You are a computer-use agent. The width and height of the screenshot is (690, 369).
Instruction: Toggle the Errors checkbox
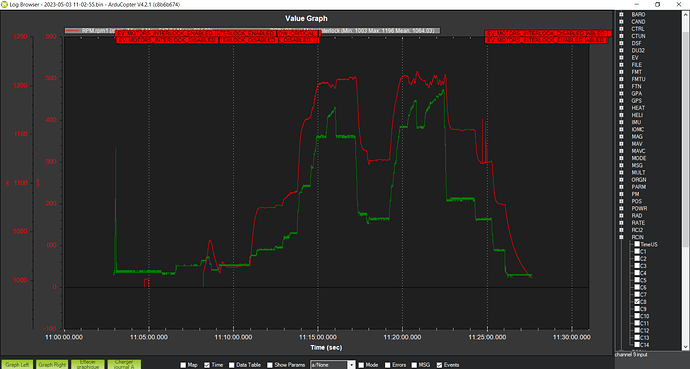pyautogui.click(x=387, y=365)
